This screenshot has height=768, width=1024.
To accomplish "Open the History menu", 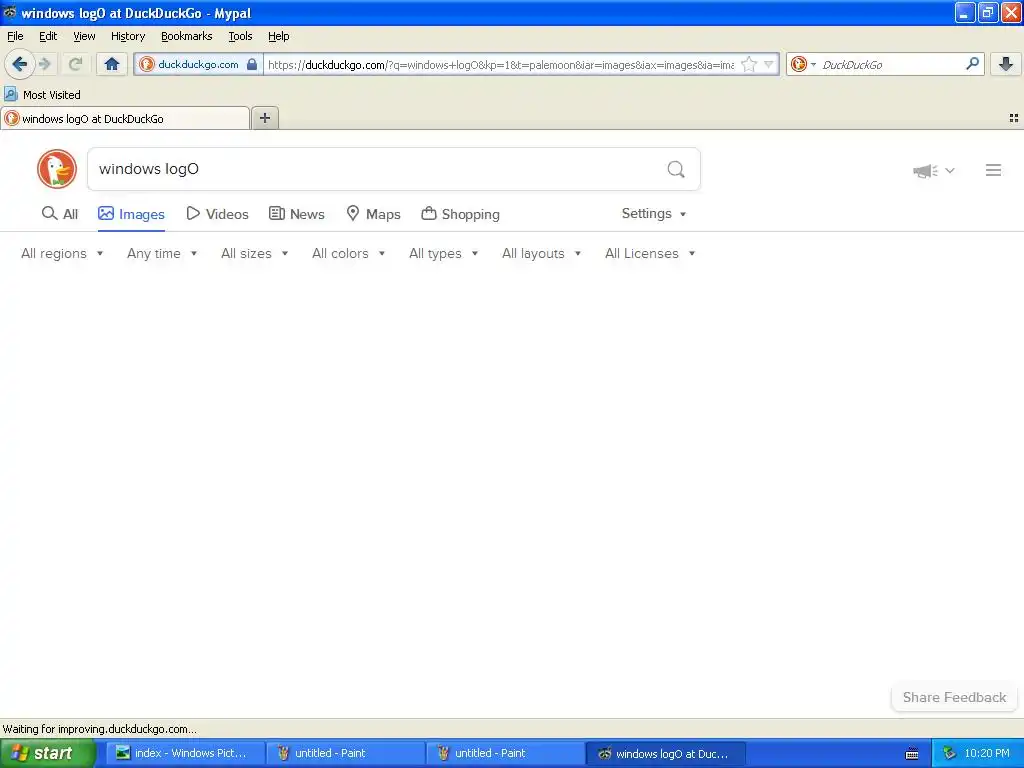I will (127, 36).
